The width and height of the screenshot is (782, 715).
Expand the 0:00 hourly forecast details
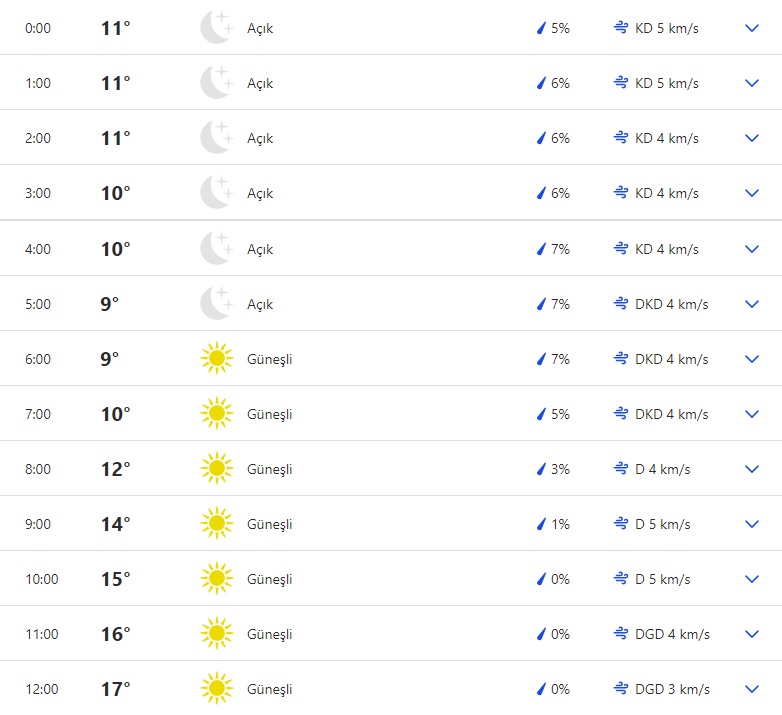point(752,28)
